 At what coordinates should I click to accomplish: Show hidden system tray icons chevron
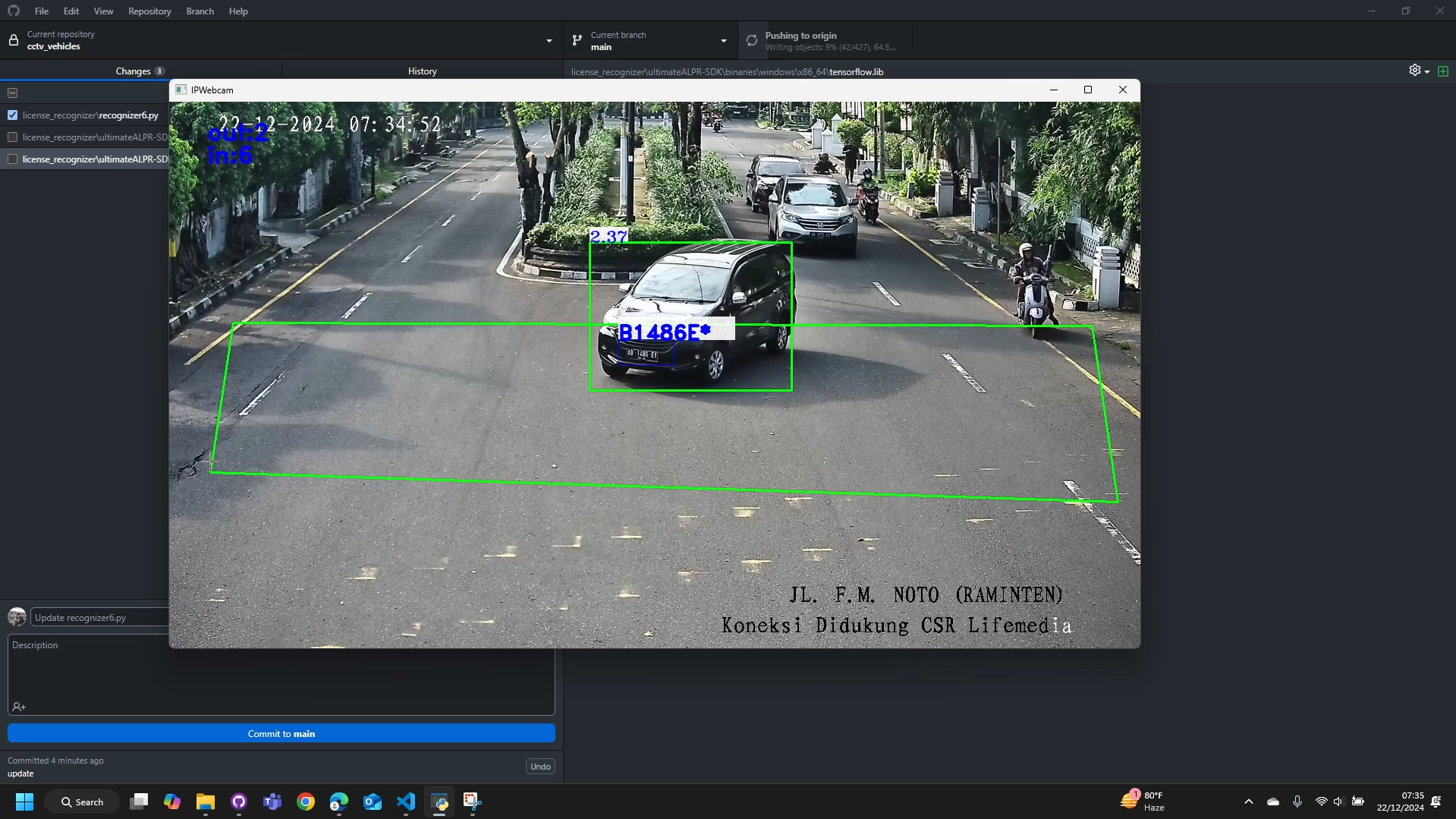1248,802
